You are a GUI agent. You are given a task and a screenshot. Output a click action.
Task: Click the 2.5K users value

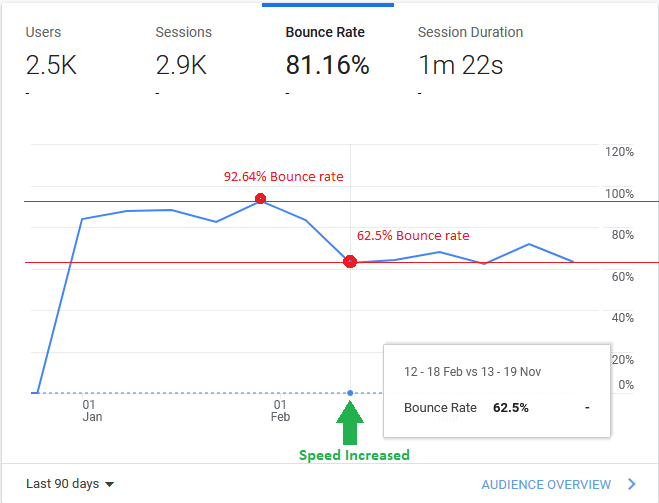tap(52, 67)
